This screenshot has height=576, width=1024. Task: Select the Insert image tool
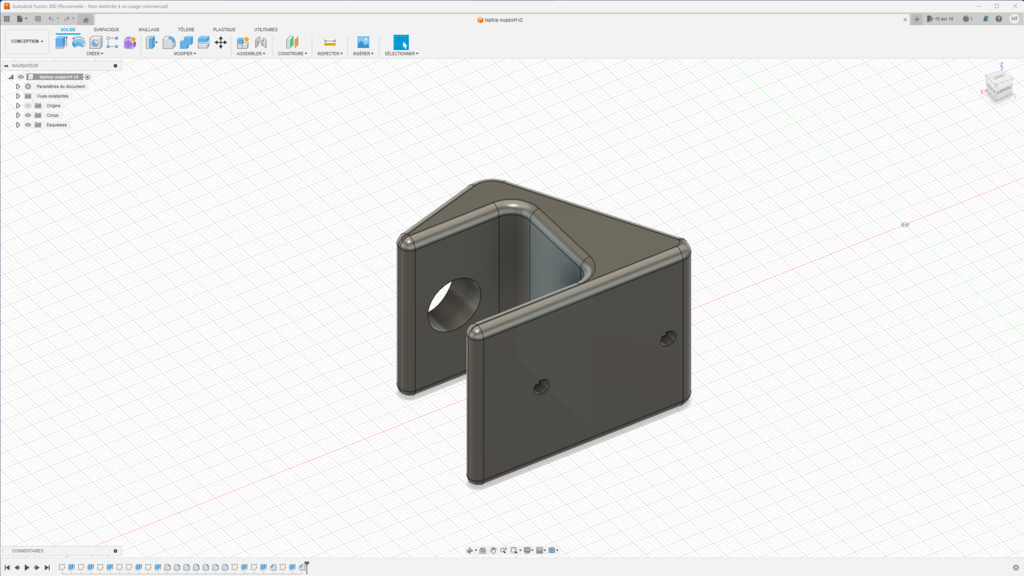pos(363,42)
